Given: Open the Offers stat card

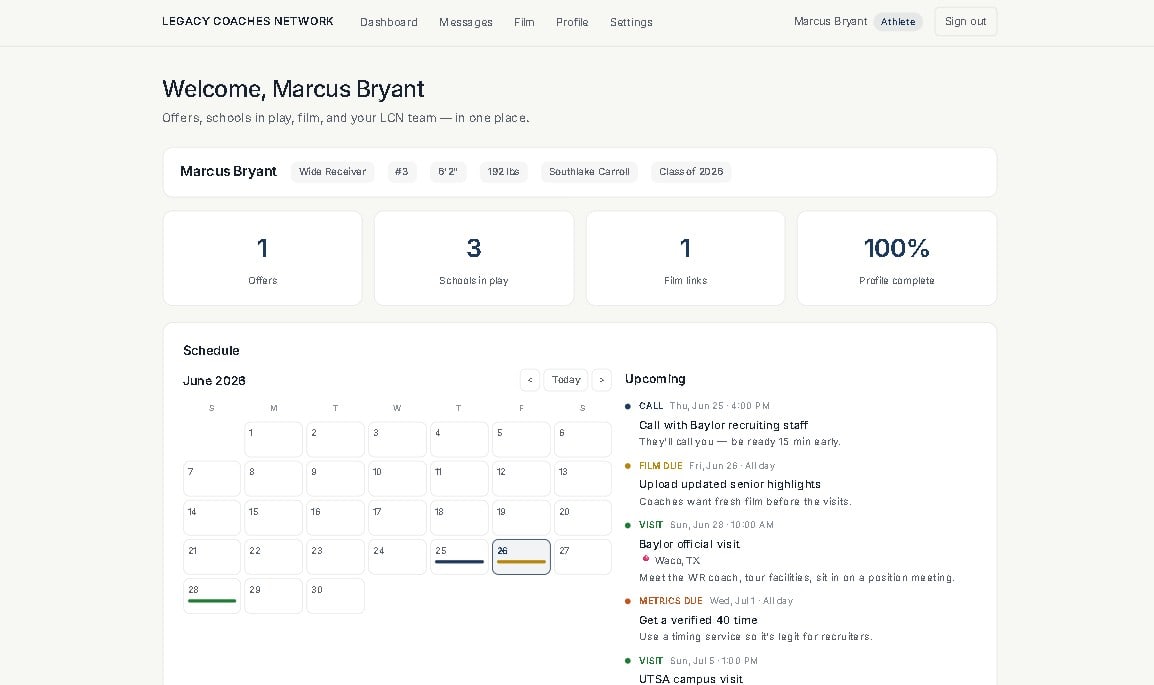Looking at the screenshot, I should point(263,258).
